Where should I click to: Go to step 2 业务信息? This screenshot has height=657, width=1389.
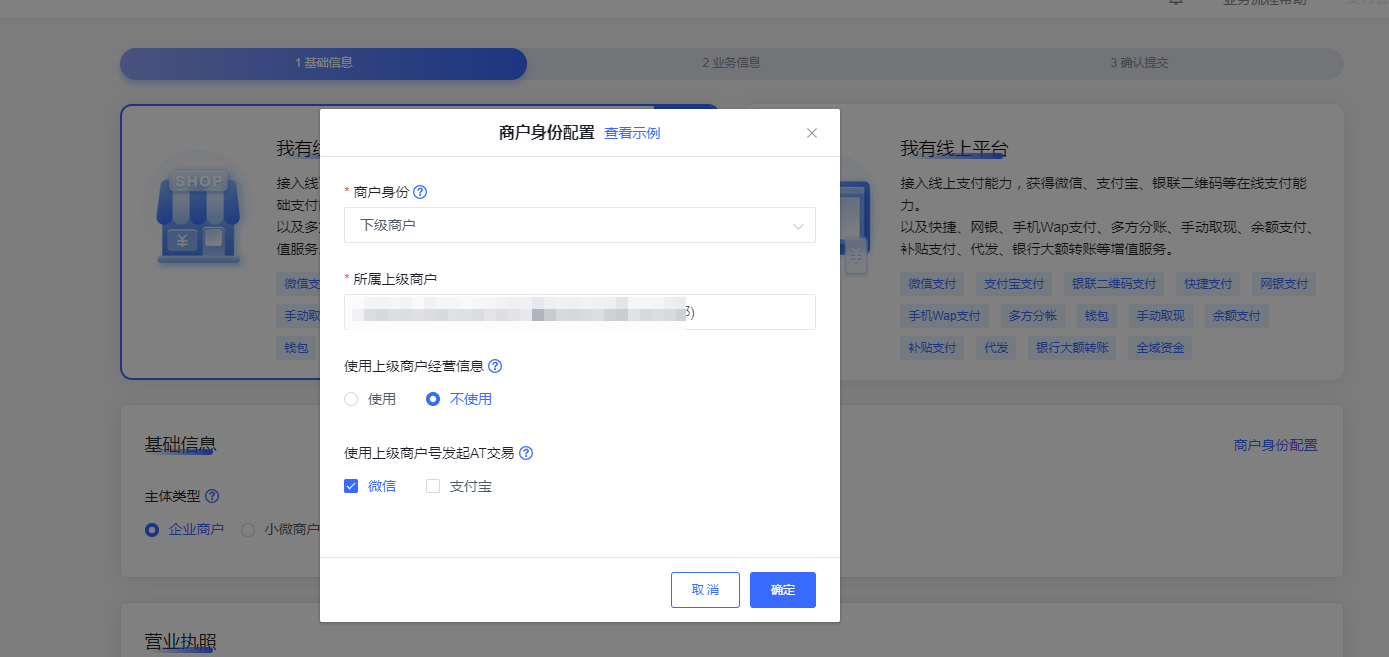(731, 63)
